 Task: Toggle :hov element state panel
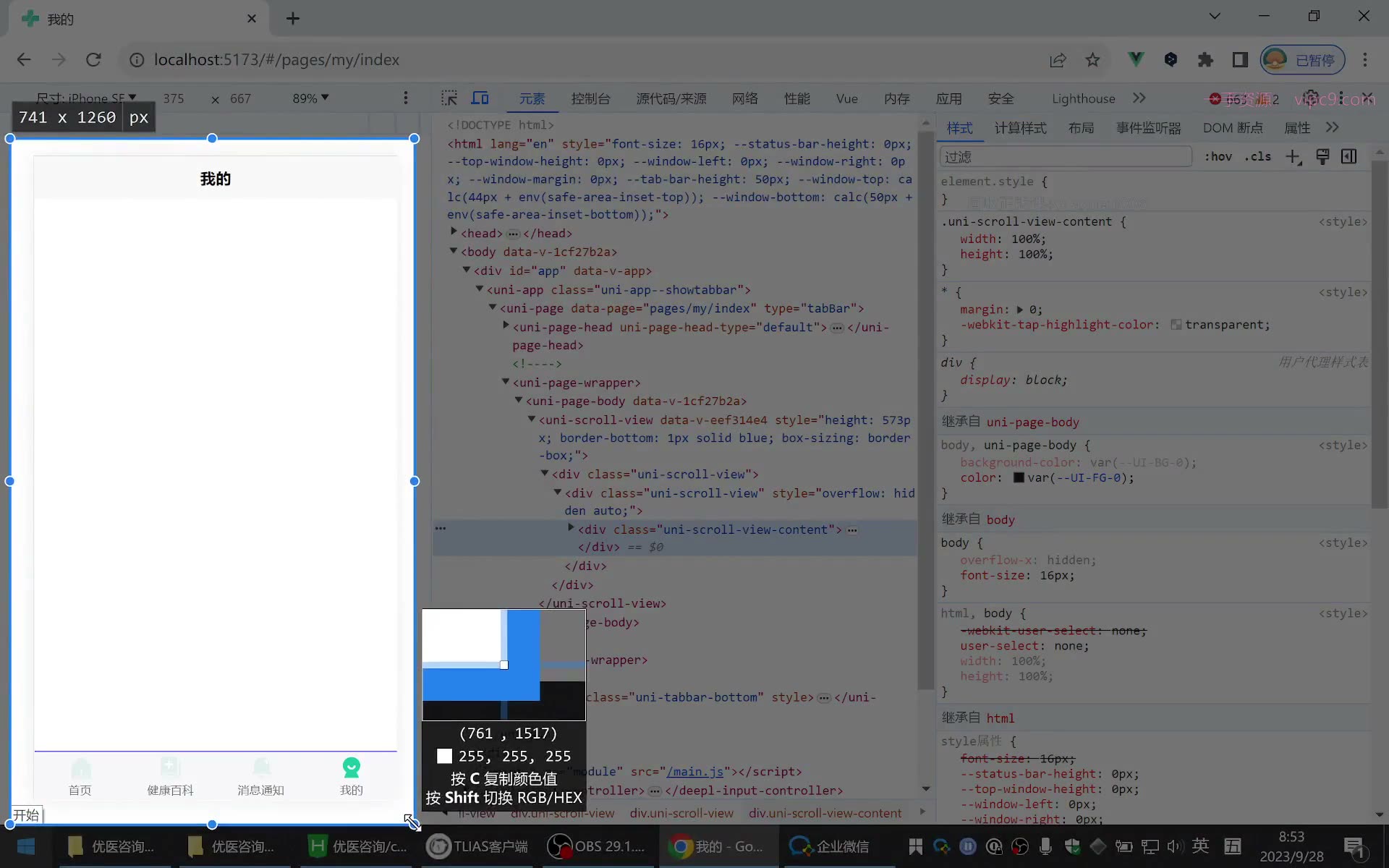(x=1218, y=157)
